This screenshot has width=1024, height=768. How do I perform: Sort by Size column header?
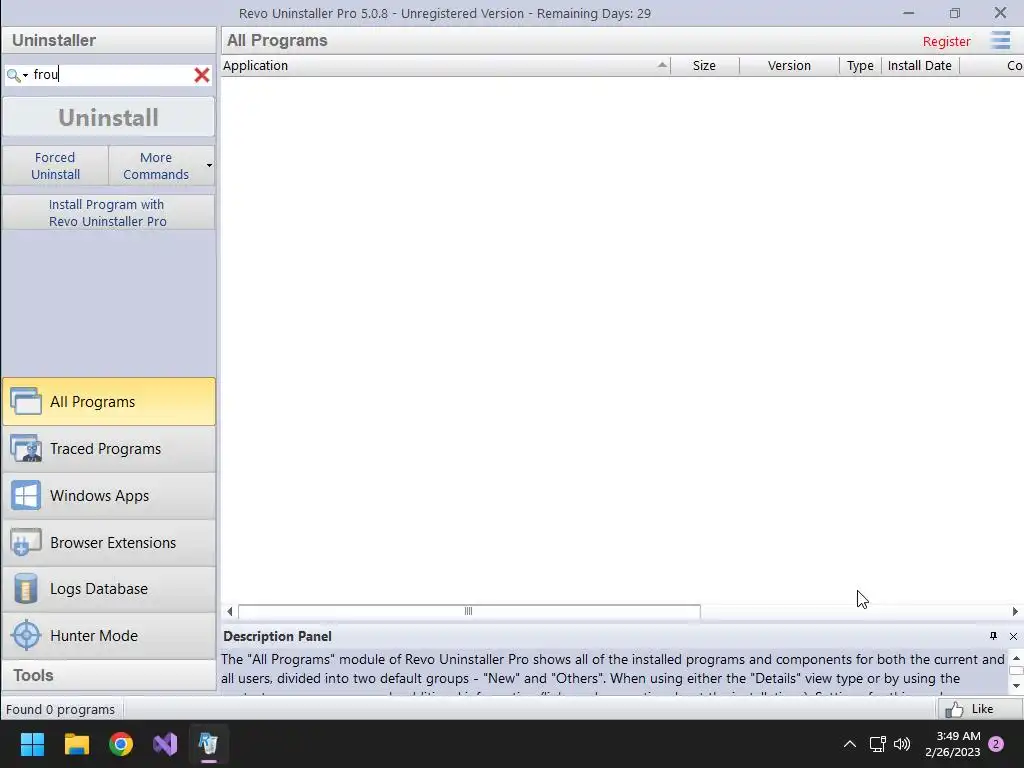coord(705,65)
